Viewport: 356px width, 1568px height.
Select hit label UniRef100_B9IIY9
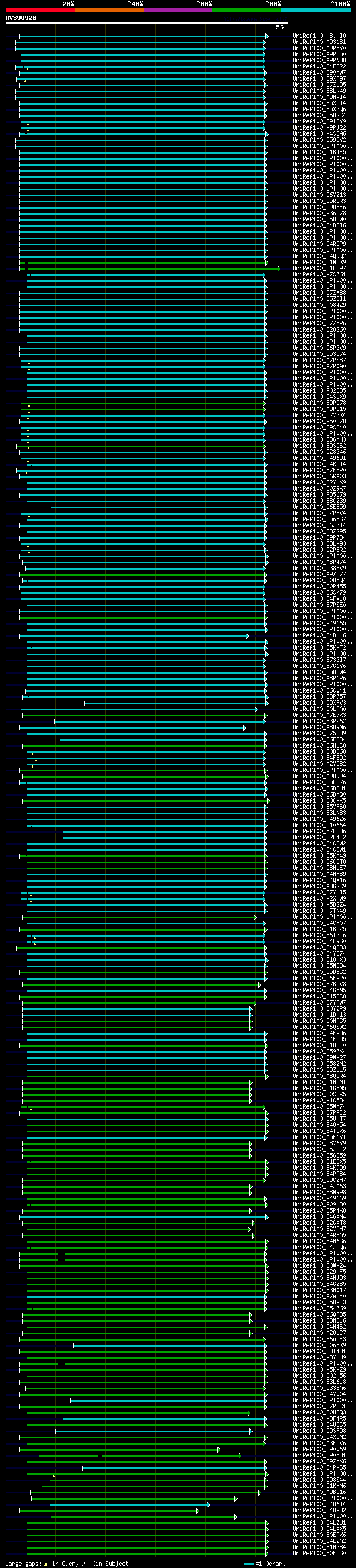[x=319, y=122]
